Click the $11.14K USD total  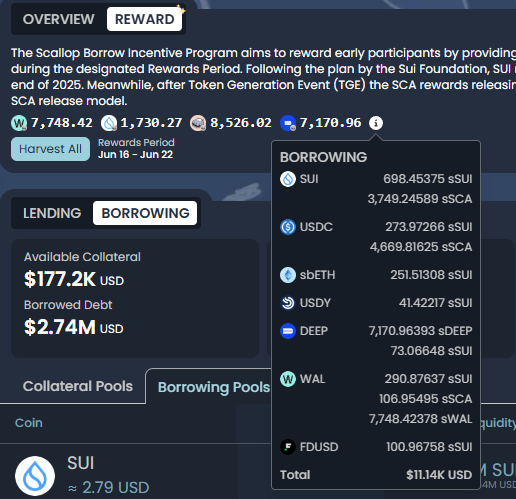[x=439, y=475]
